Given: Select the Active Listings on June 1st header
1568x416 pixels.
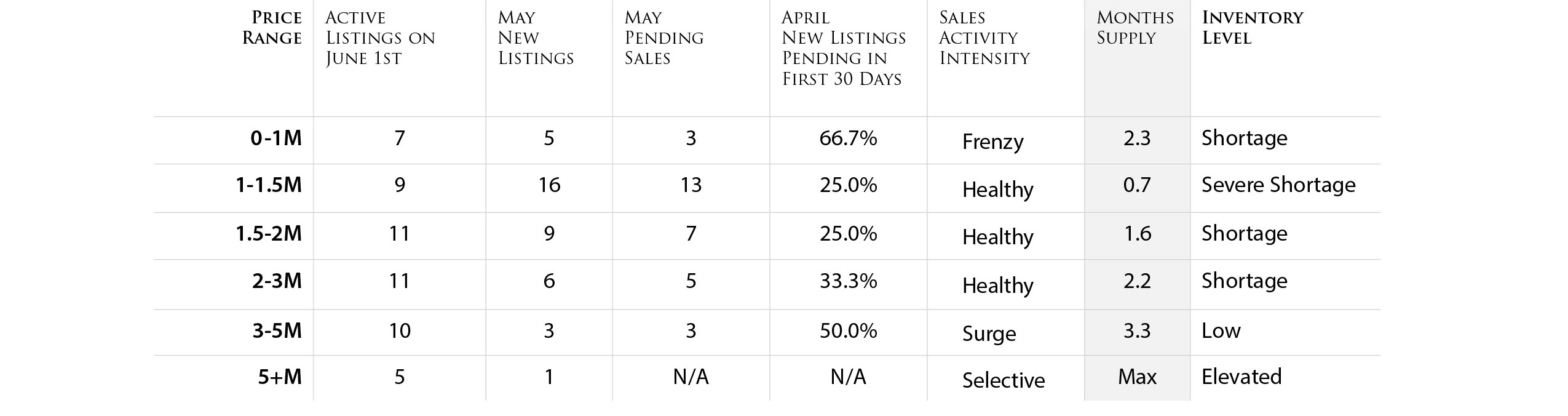Looking at the screenshot, I should pos(380,38).
